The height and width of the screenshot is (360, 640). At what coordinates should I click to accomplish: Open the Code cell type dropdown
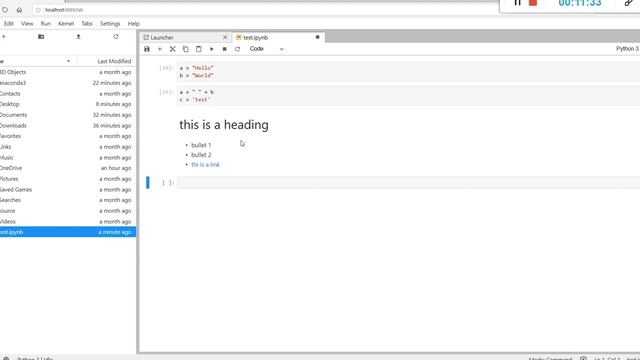[266, 49]
